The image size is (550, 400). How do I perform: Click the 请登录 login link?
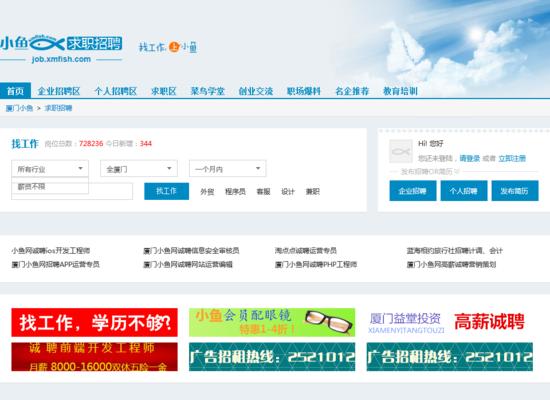(470, 159)
